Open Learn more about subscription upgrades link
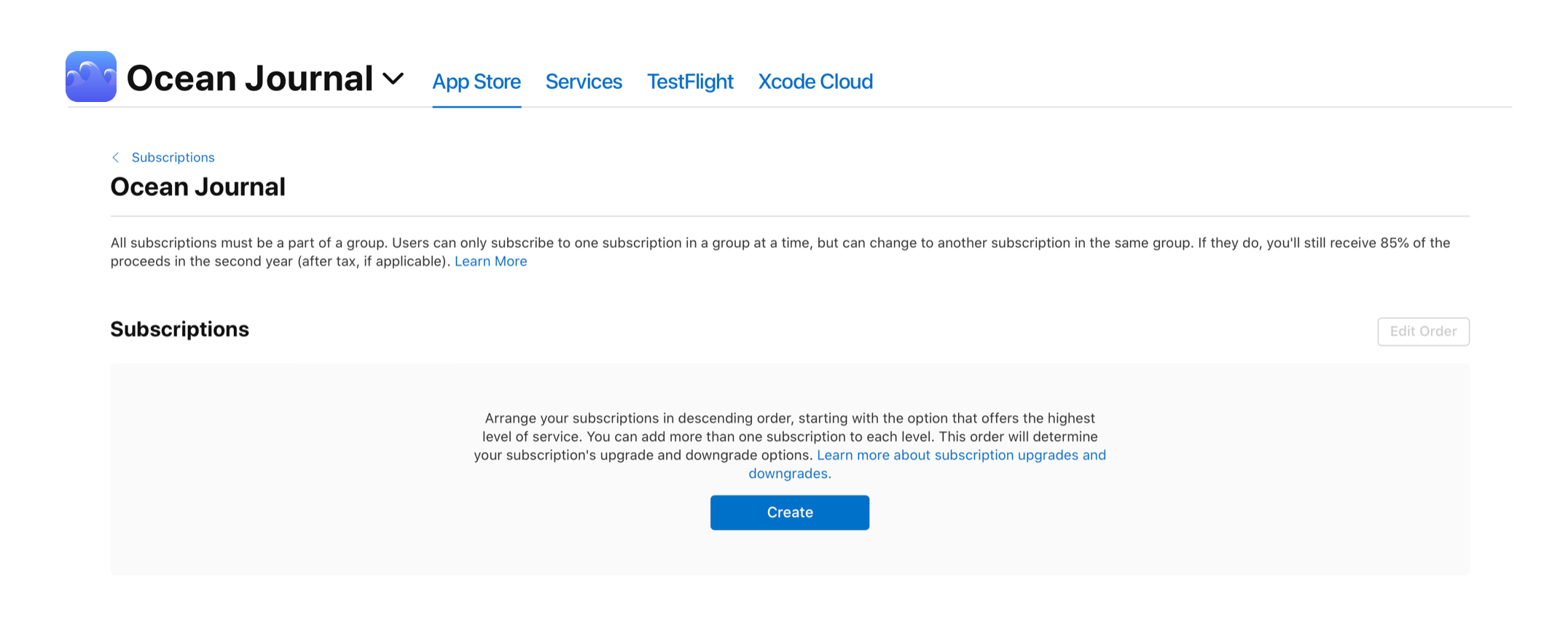1568x625 pixels. click(x=961, y=455)
